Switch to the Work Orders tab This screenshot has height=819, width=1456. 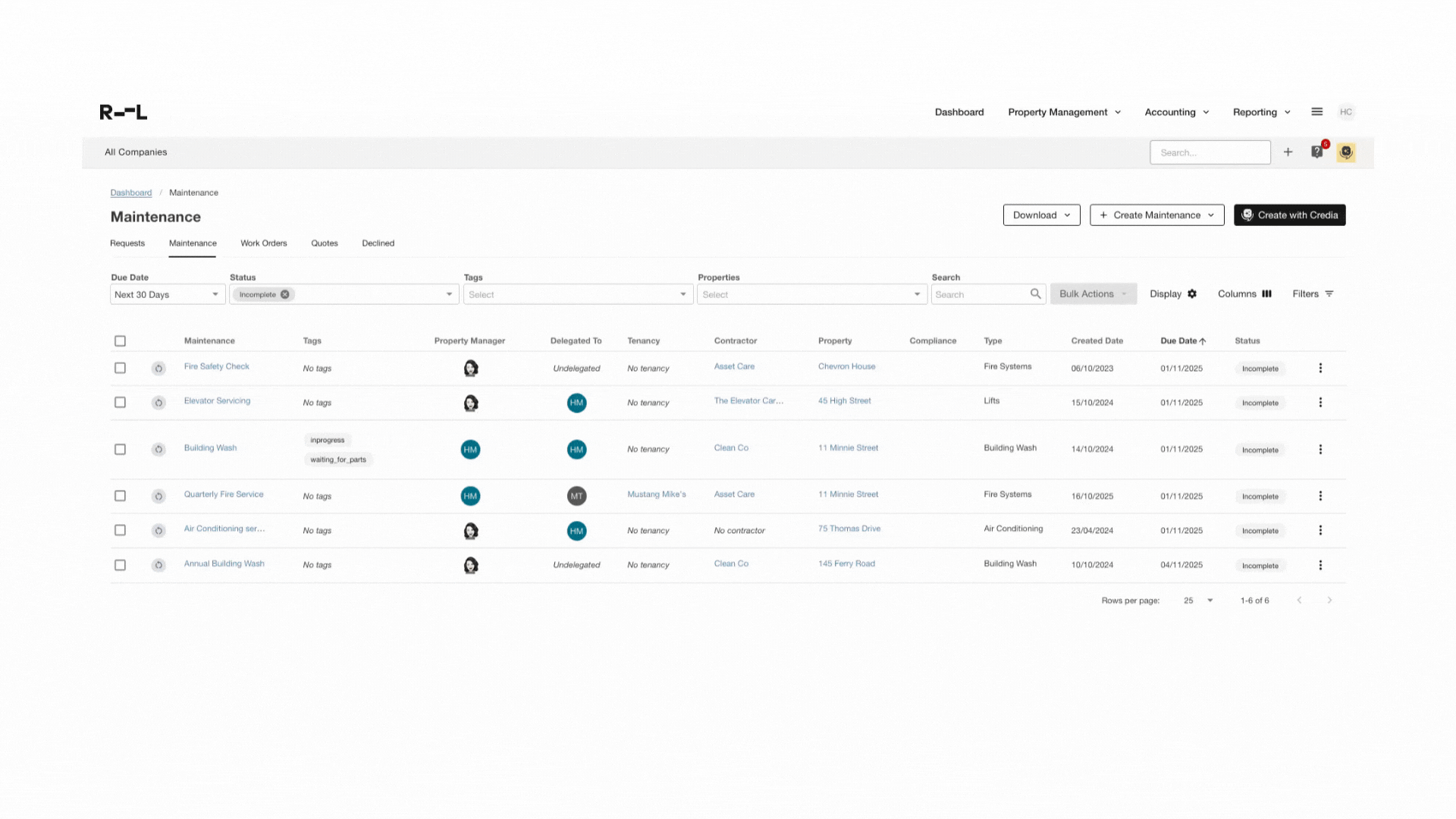[263, 243]
